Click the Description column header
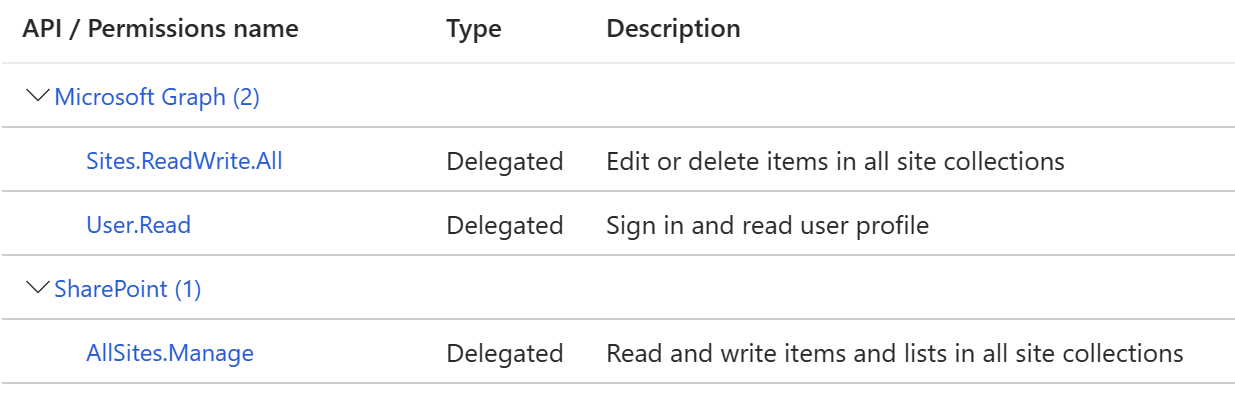This screenshot has width=1235, height=412. point(673,29)
